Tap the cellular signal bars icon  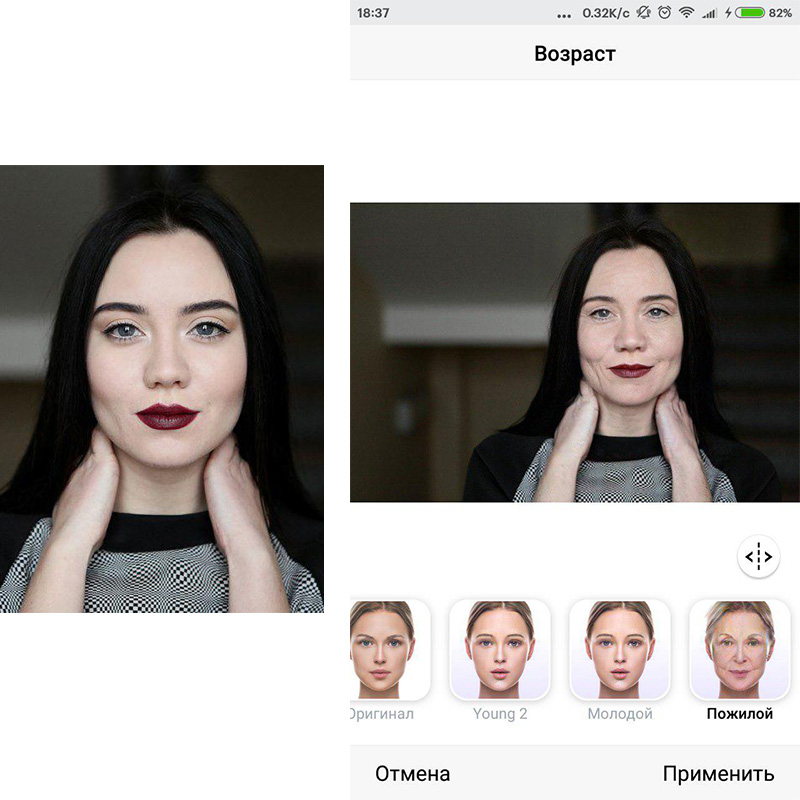(709, 13)
